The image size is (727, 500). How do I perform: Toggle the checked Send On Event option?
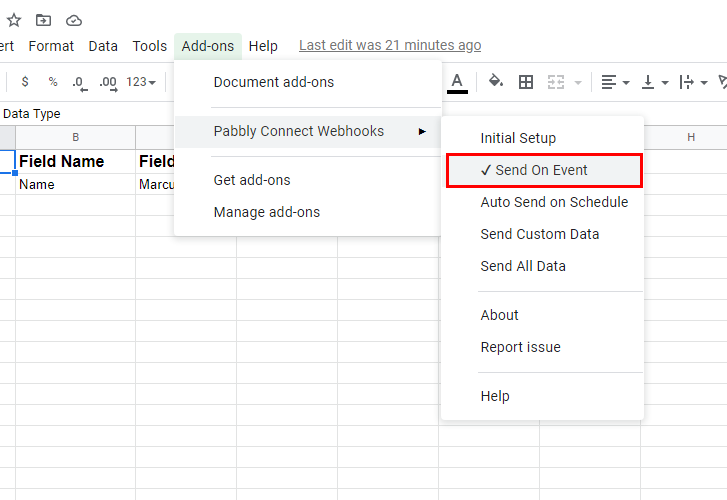point(544,170)
